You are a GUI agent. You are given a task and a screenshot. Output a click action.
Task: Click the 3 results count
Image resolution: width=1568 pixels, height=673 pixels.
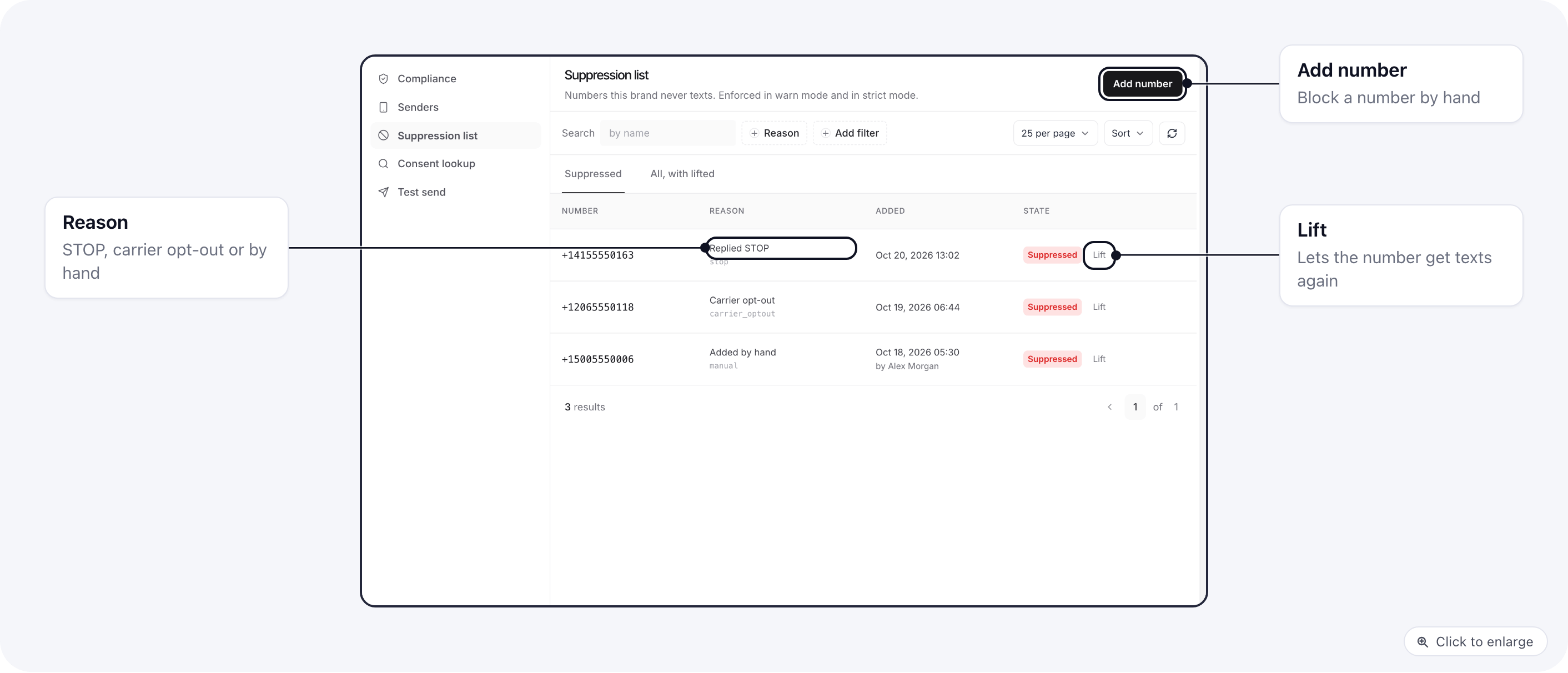coord(584,407)
